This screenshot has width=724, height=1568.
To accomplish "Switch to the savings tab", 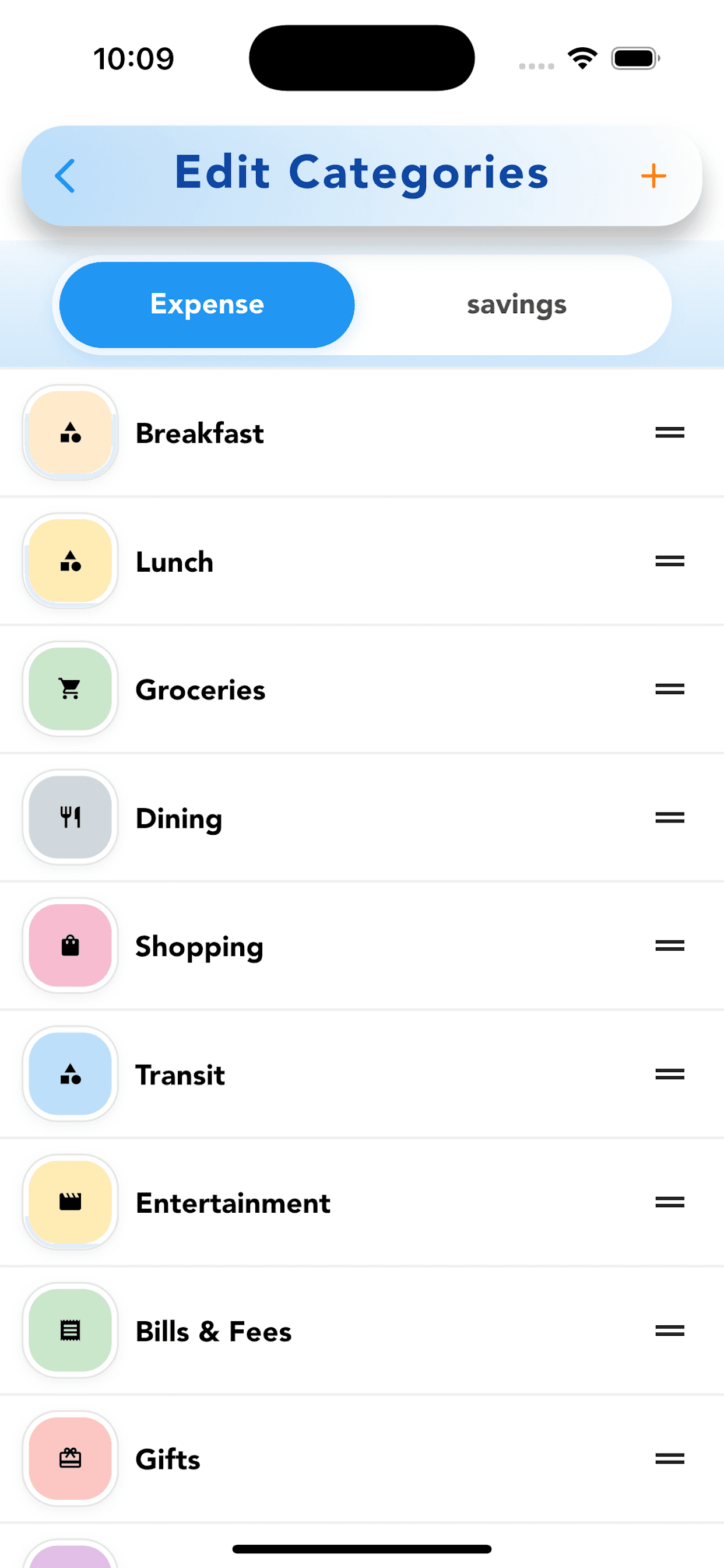I will click(516, 305).
